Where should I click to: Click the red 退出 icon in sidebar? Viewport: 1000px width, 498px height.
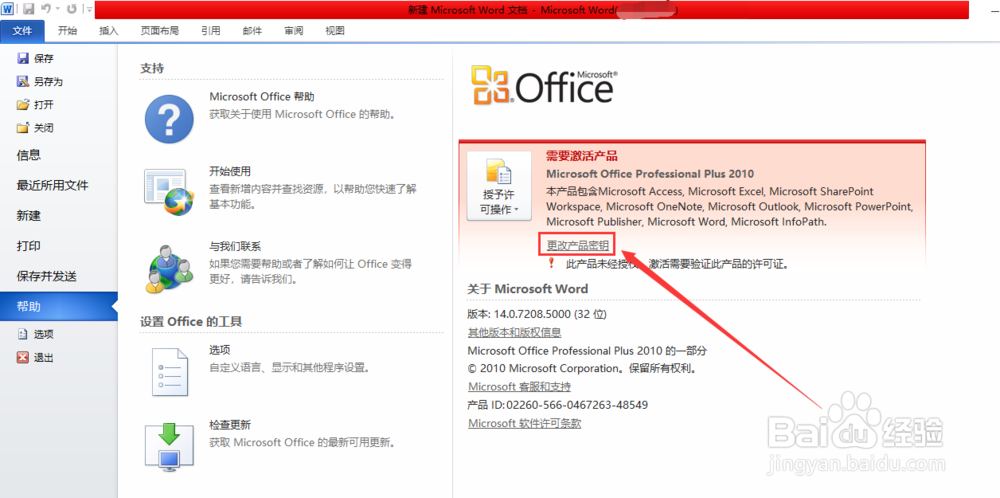(x=23, y=358)
